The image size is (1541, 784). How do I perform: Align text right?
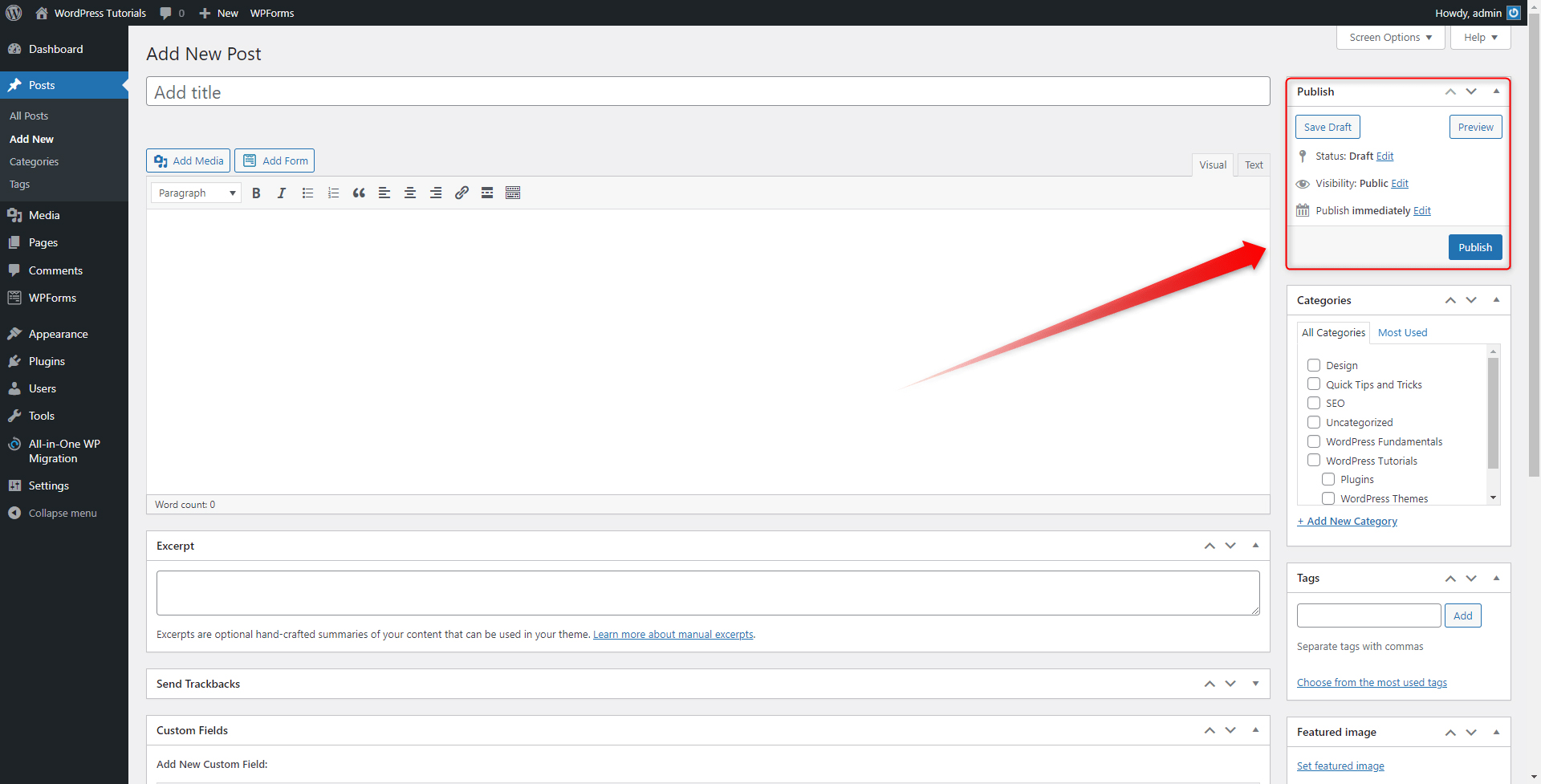[x=436, y=193]
